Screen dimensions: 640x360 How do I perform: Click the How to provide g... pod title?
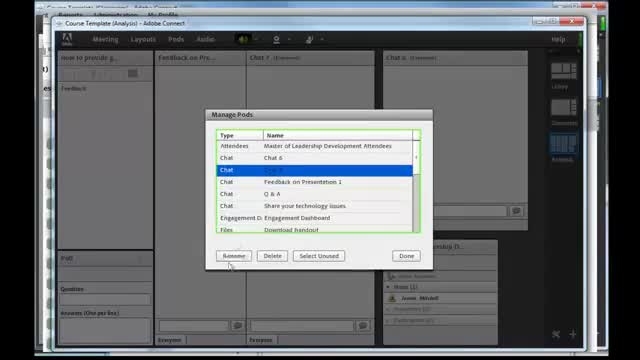tap(89, 58)
